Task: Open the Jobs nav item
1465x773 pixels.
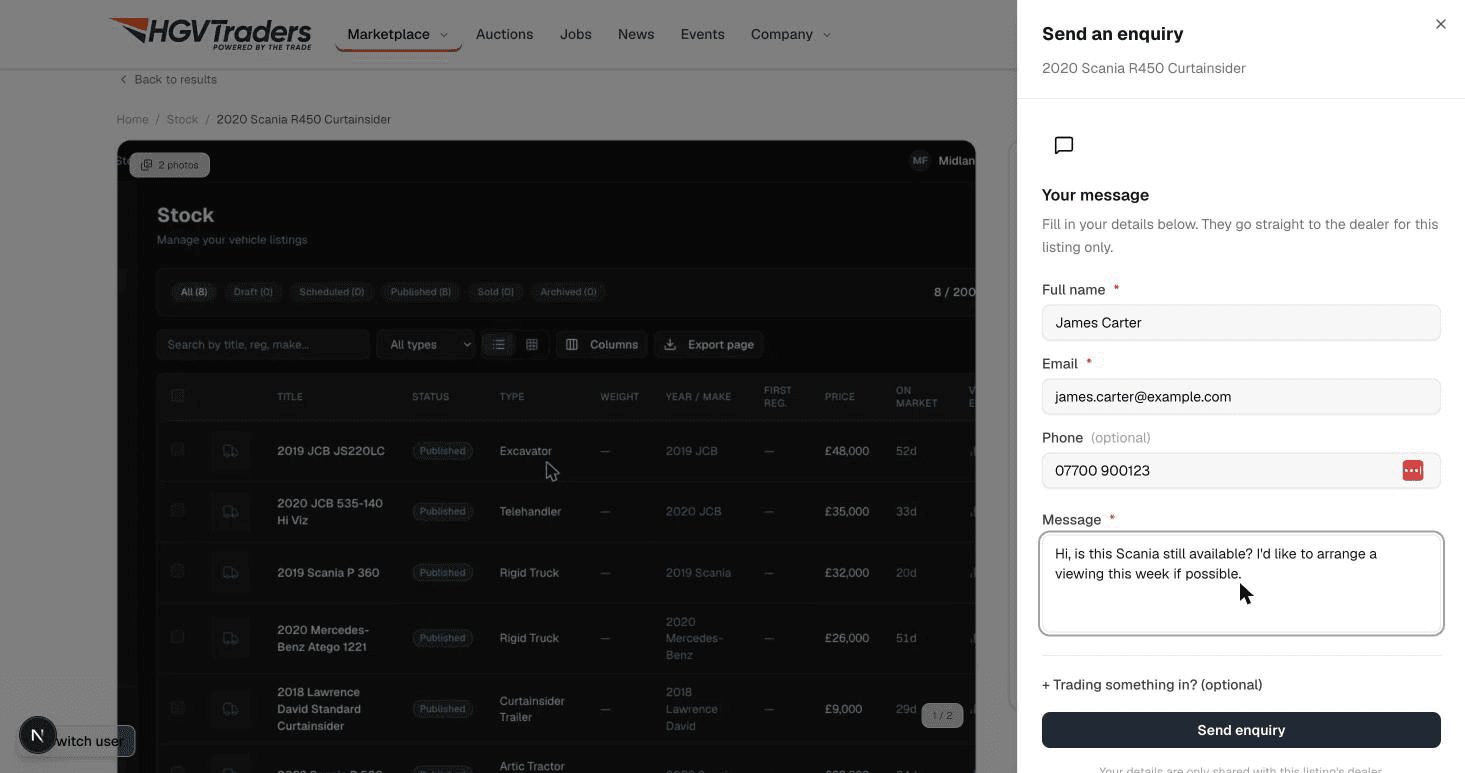Action: coord(576,34)
